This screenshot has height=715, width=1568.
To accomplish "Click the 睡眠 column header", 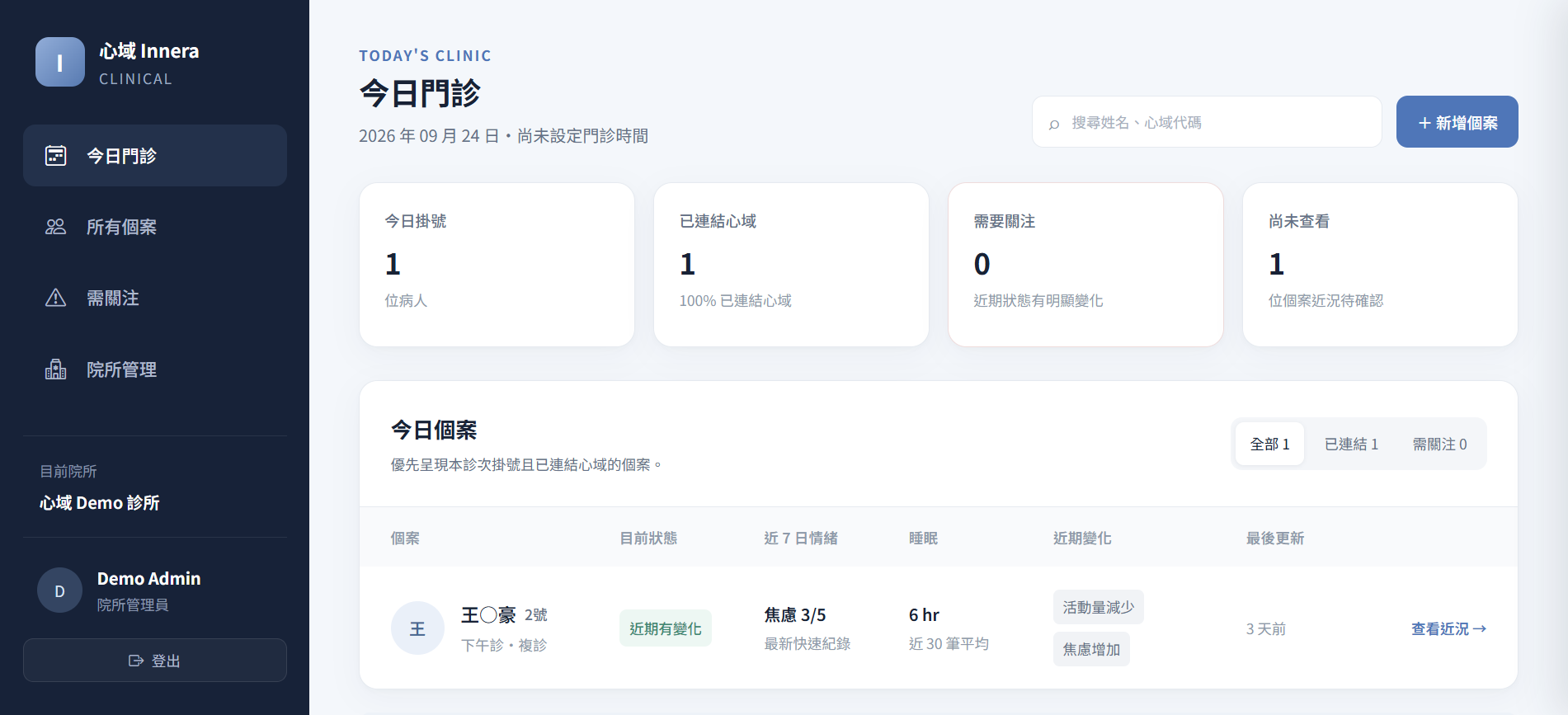I will click(x=923, y=538).
